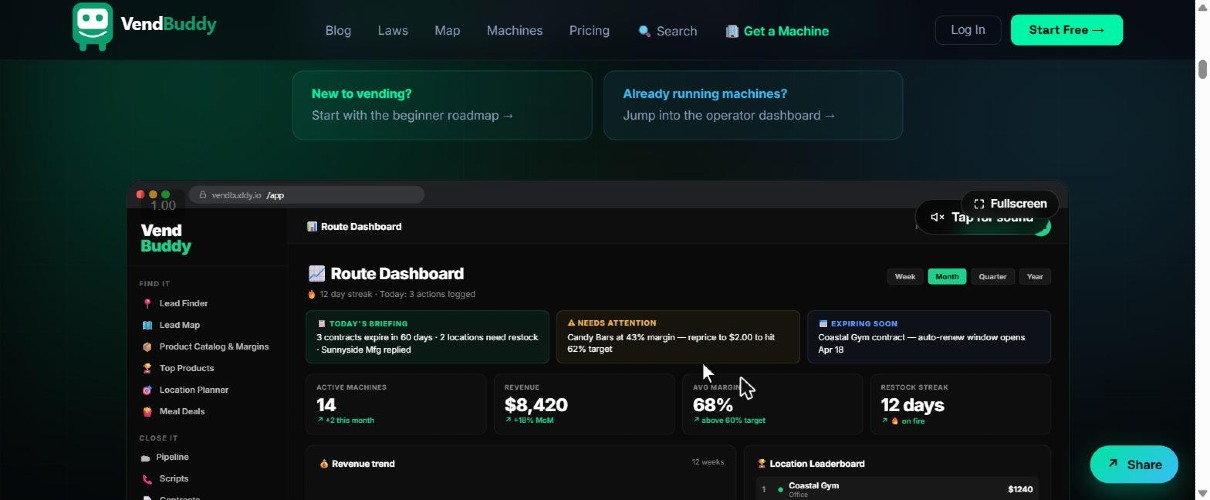Screen dimensions: 1210x500
Task: Open the New to vending beginner roadmap card
Action: [x=443, y=105]
